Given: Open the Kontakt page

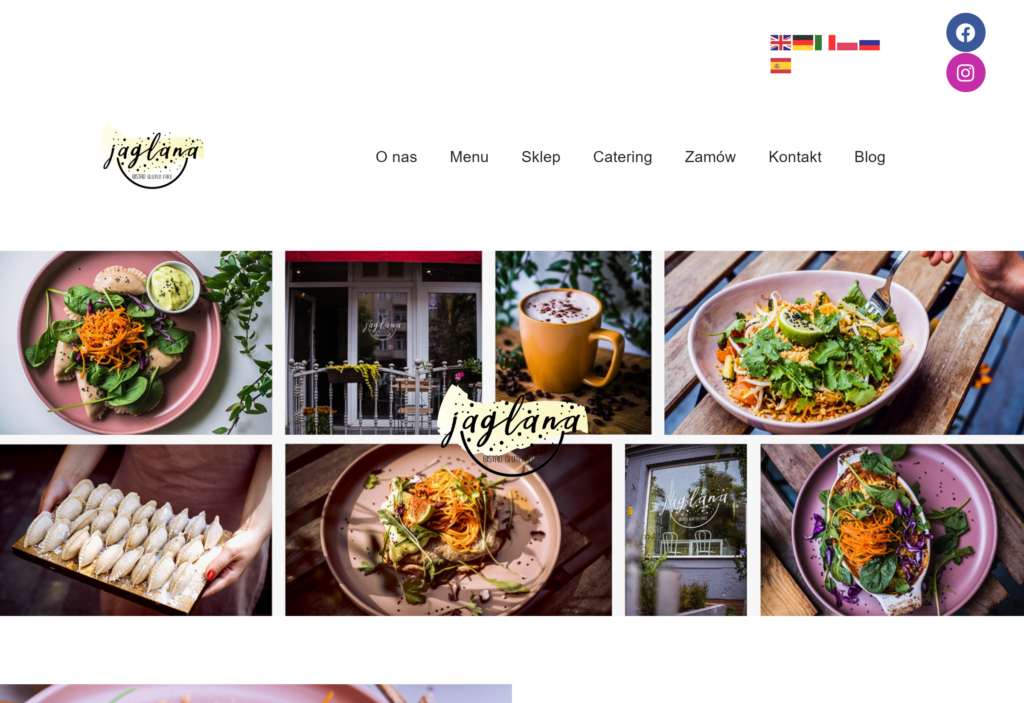Looking at the screenshot, I should coord(795,157).
